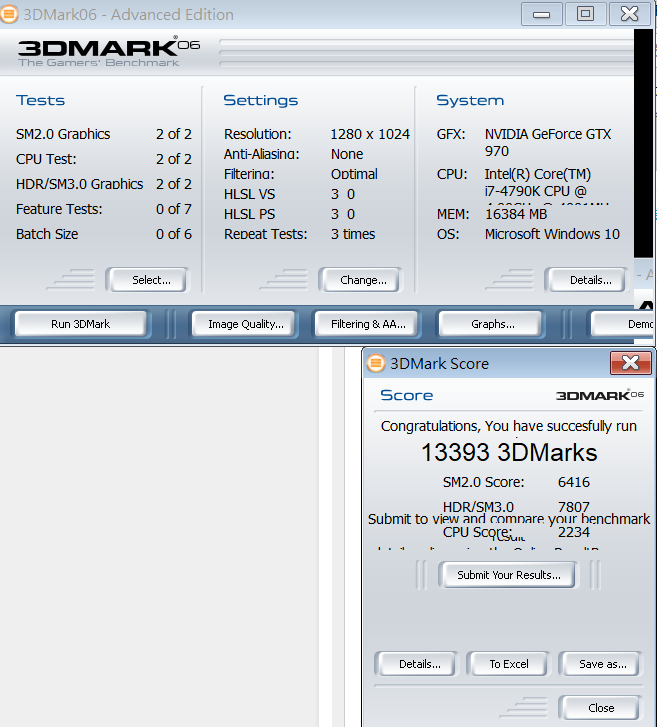657x727 pixels.
Task: Click the Feature Tests row label
Action: coord(59,209)
